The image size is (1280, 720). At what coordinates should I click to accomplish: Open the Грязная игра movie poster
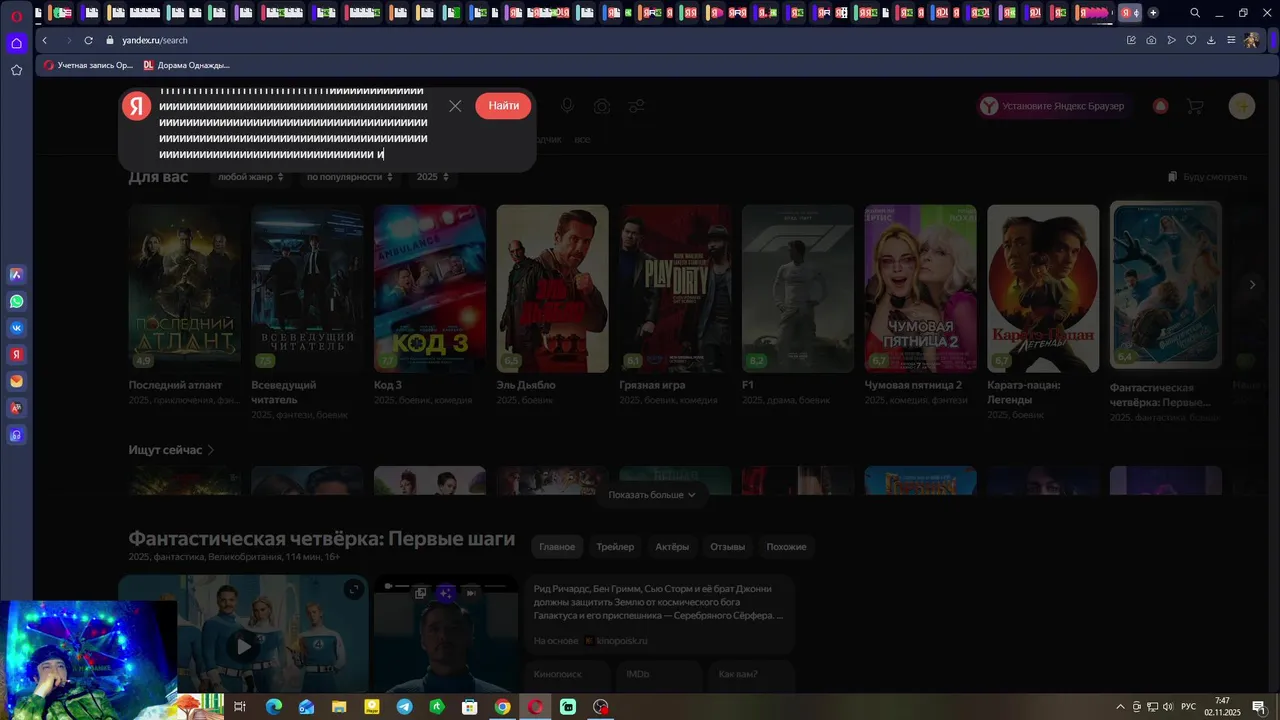point(675,288)
